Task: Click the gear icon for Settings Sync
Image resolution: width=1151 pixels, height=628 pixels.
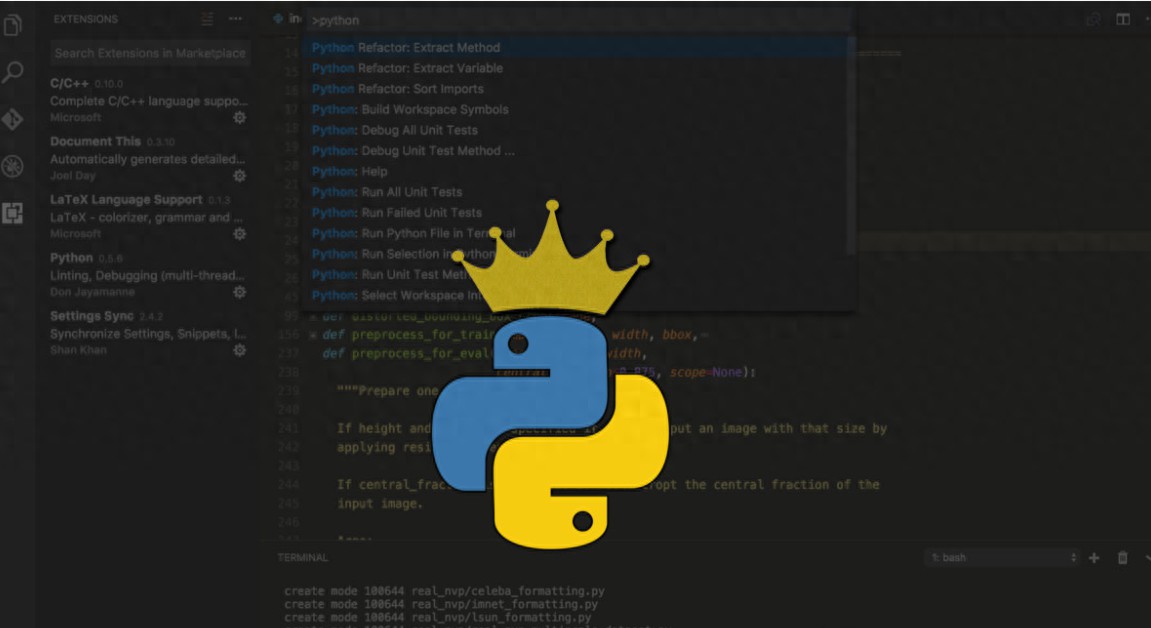Action: coord(239,350)
